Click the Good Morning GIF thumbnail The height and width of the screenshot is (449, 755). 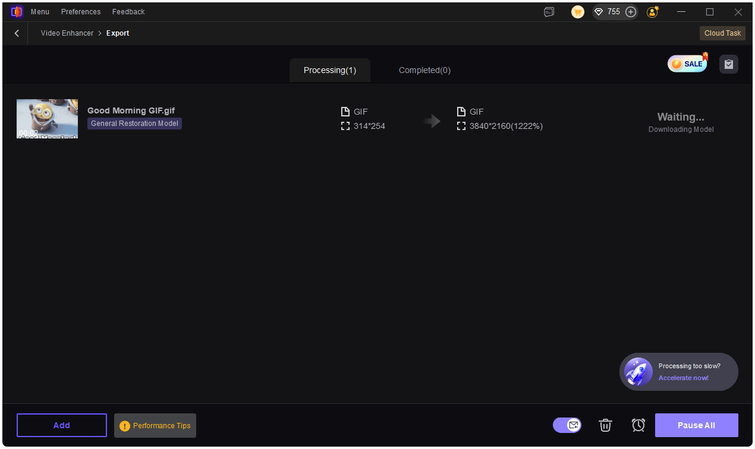47,118
